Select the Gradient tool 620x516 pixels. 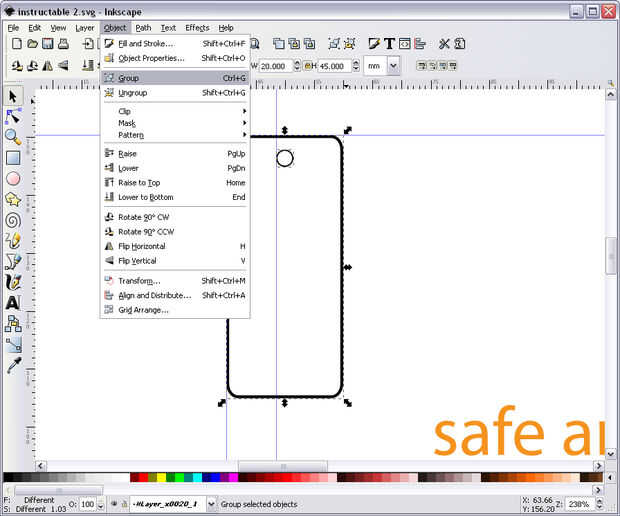click(x=13, y=344)
